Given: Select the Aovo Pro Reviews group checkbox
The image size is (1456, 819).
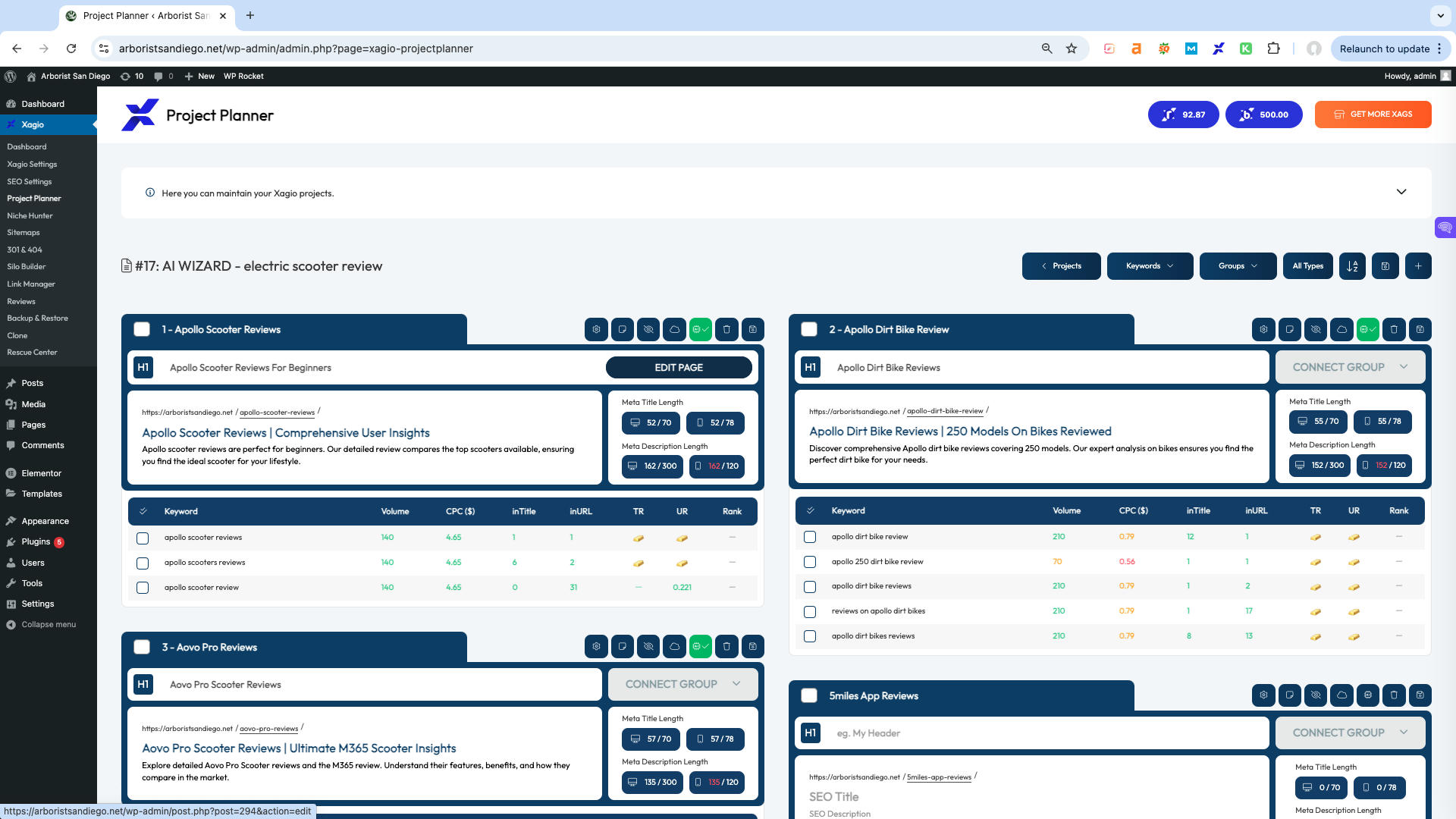Looking at the screenshot, I should pyautogui.click(x=142, y=647).
